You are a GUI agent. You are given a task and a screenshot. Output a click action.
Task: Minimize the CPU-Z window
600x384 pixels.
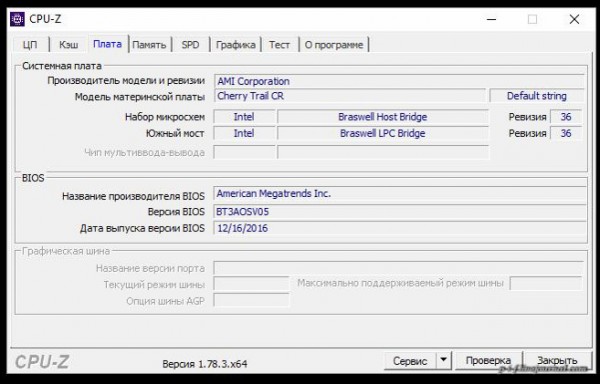(492, 19)
